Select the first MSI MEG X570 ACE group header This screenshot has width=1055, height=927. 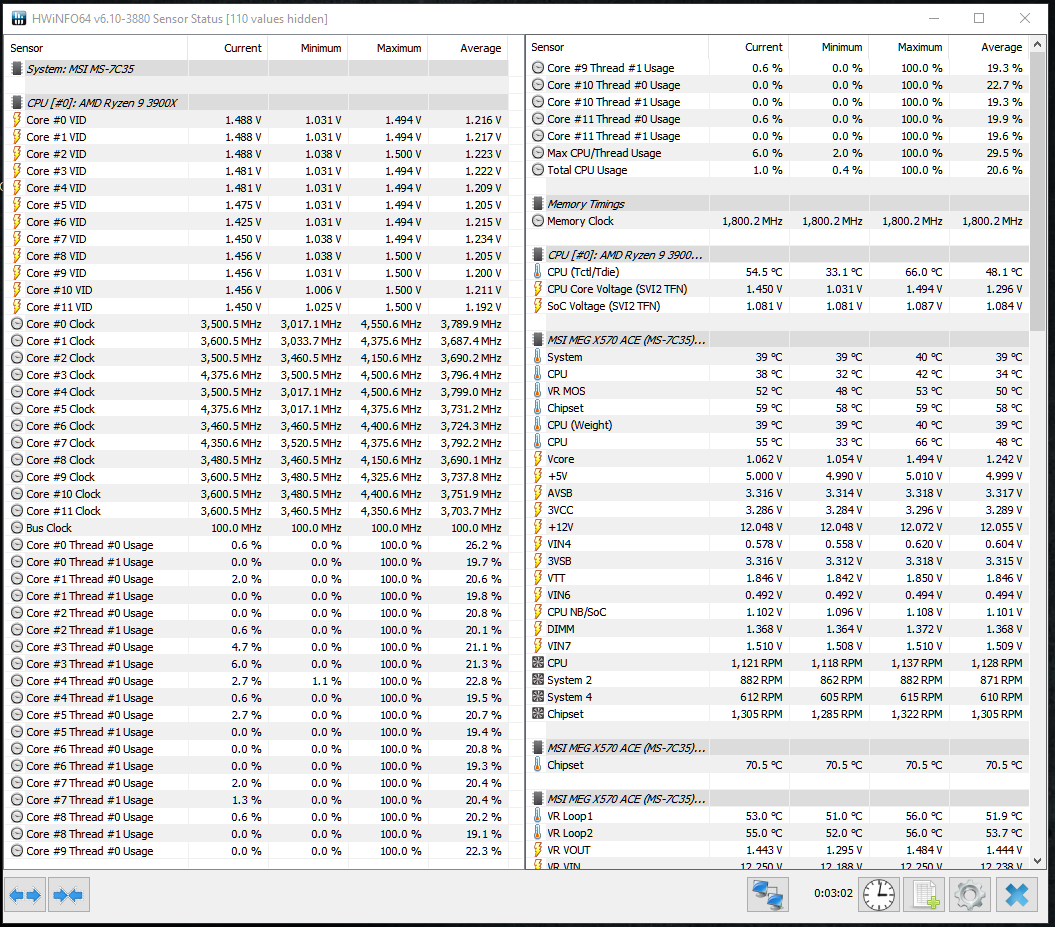click(x=778, y=340)
